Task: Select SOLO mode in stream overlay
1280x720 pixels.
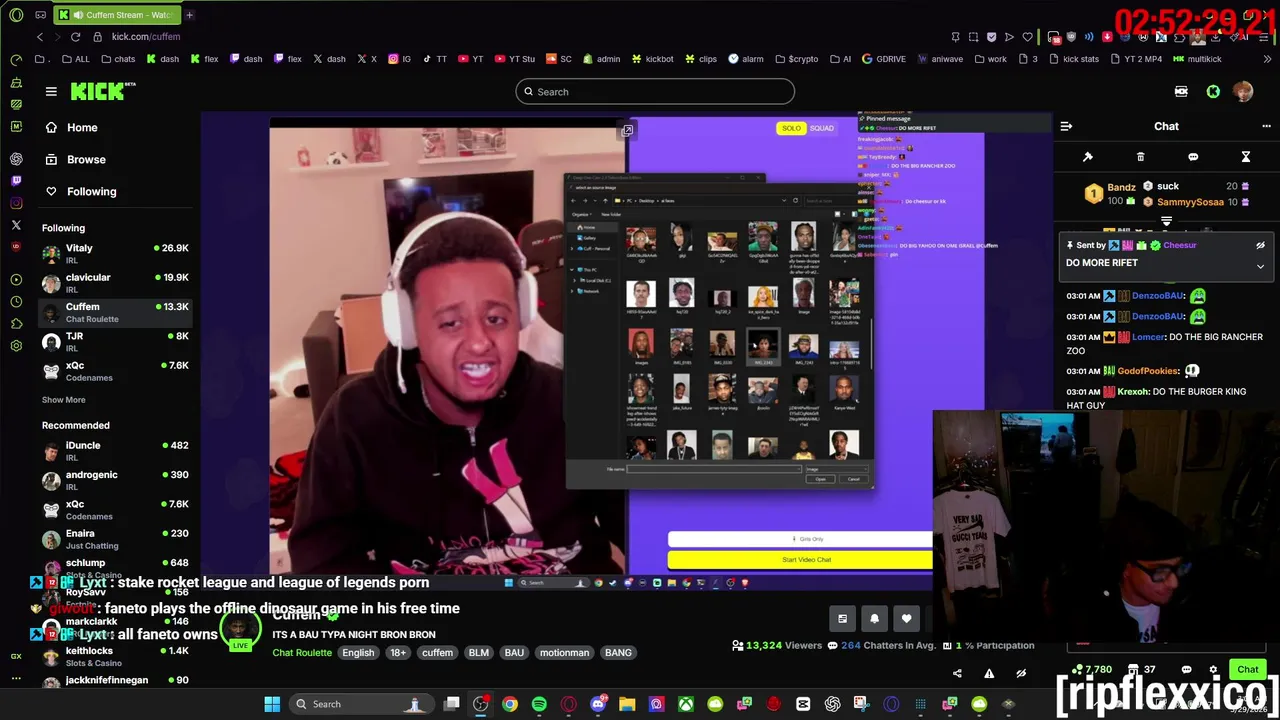Action: click(x=791, y=128)
